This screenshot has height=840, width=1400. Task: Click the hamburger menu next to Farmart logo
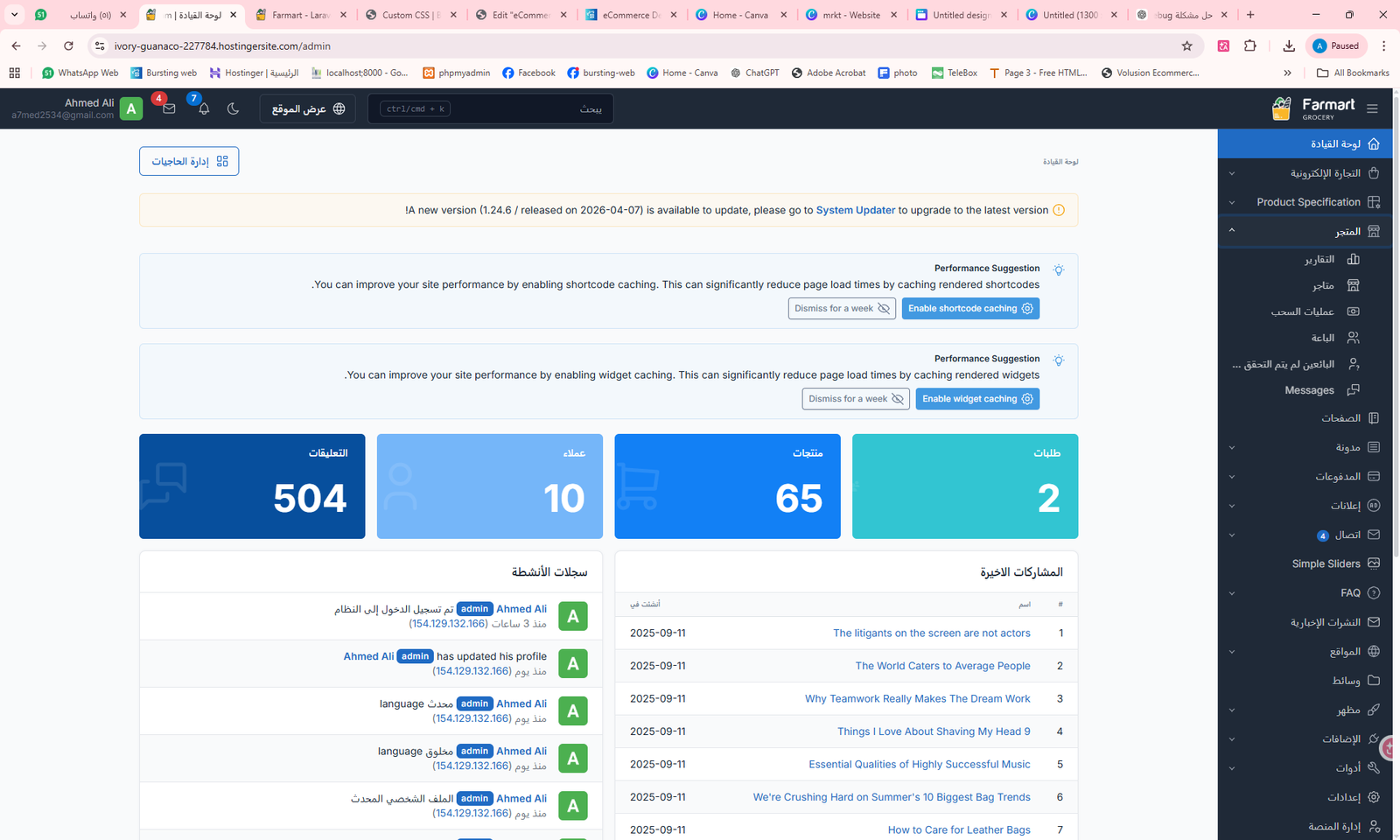click(1372, 108)
